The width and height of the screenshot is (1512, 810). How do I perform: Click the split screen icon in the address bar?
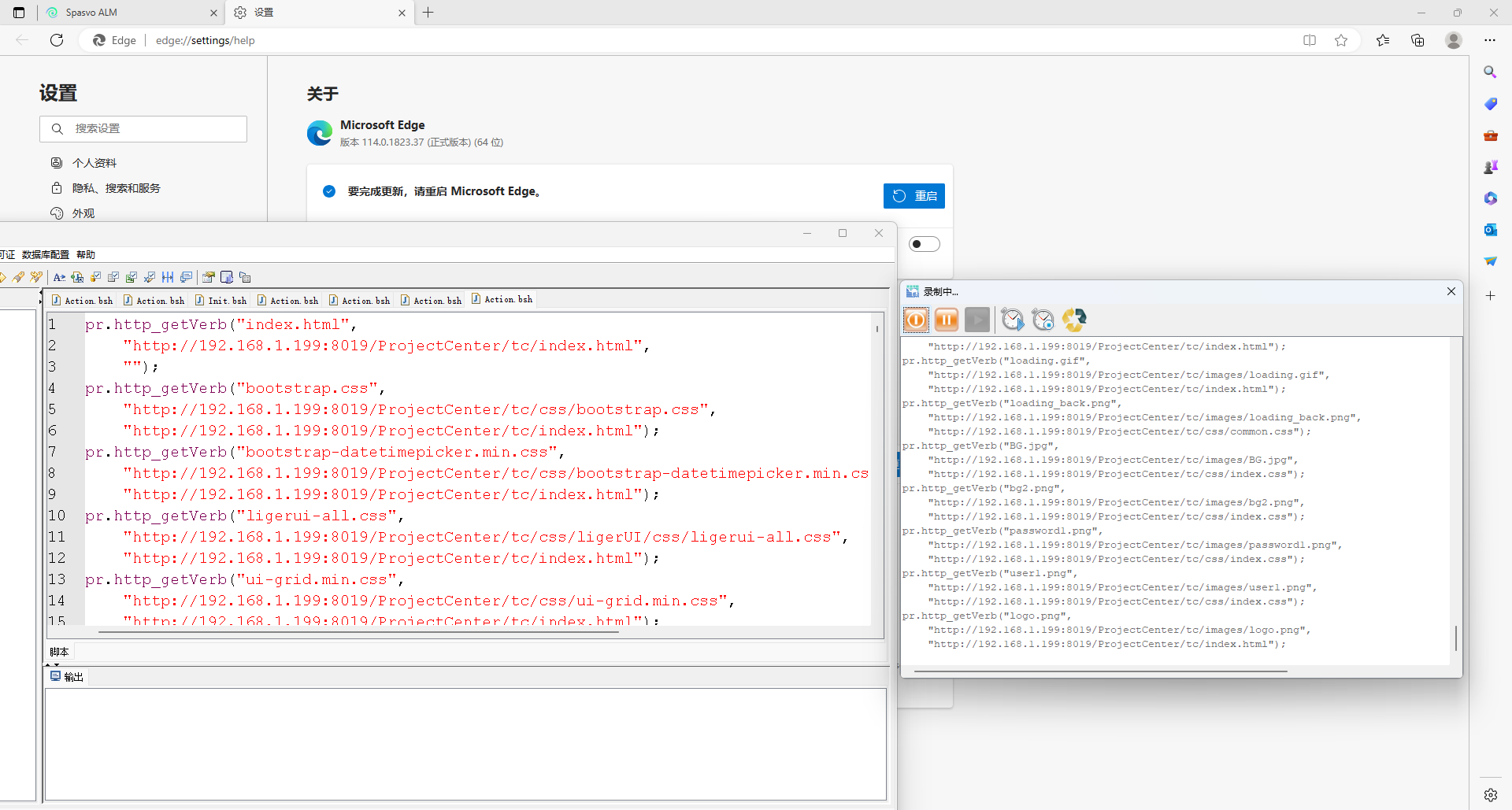click(x=1310, y=40)
